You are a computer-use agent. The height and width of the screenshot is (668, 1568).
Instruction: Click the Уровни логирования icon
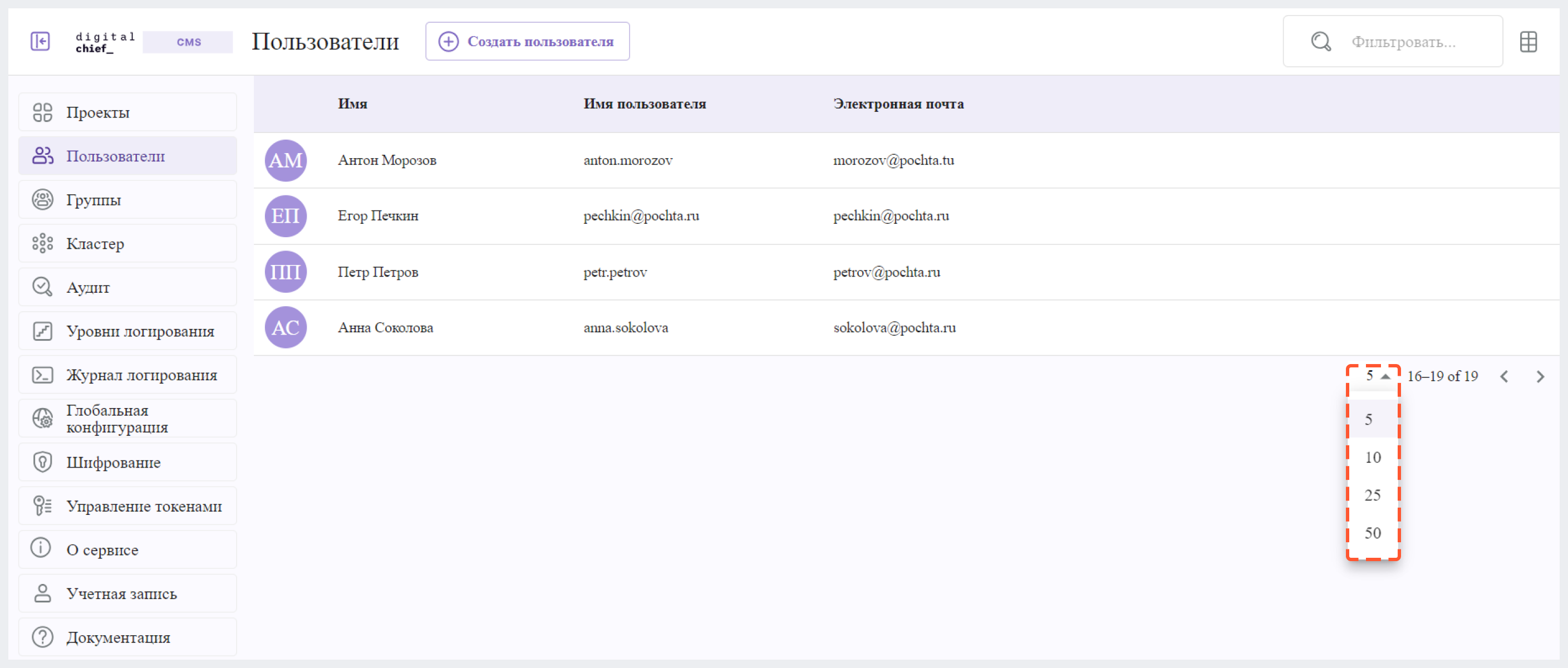[43, 331]
